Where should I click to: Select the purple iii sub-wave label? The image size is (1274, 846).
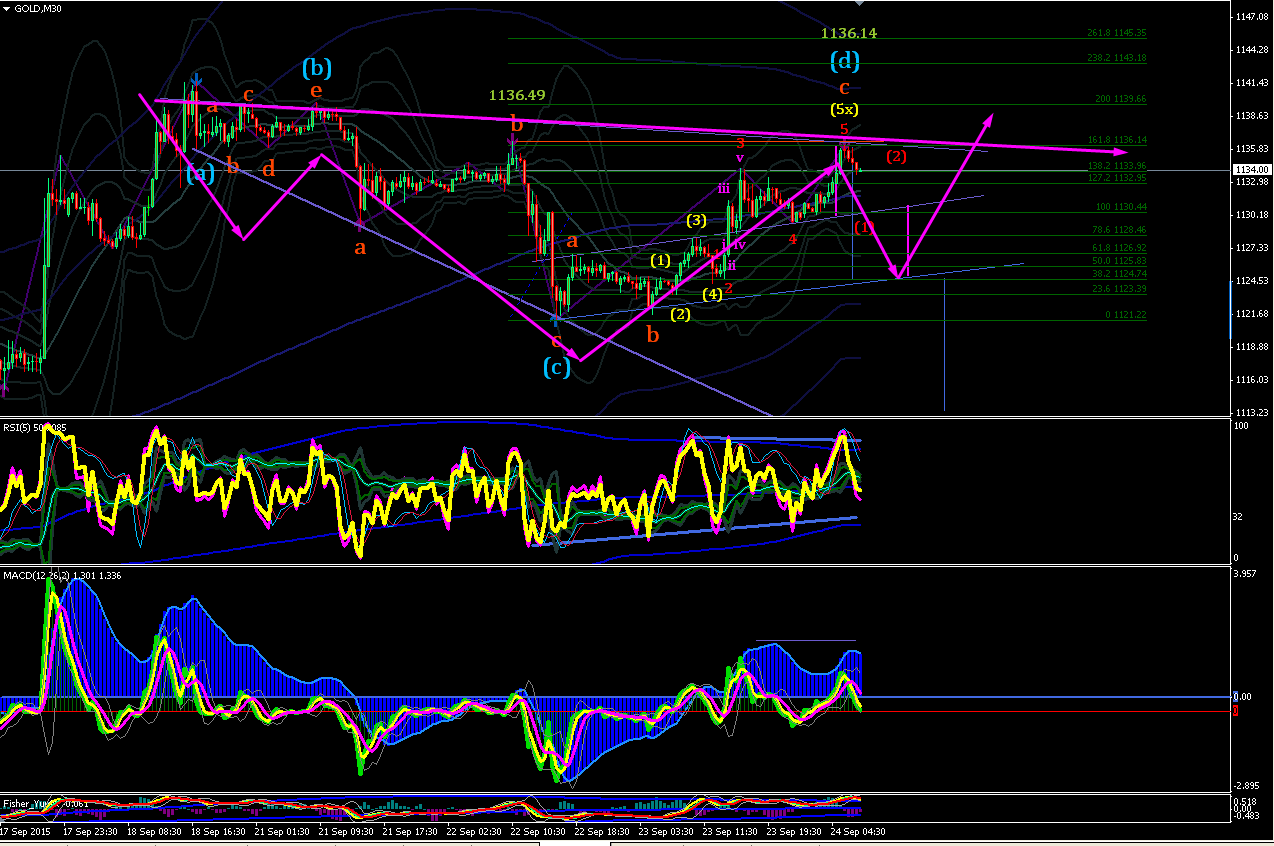(723, 189)
